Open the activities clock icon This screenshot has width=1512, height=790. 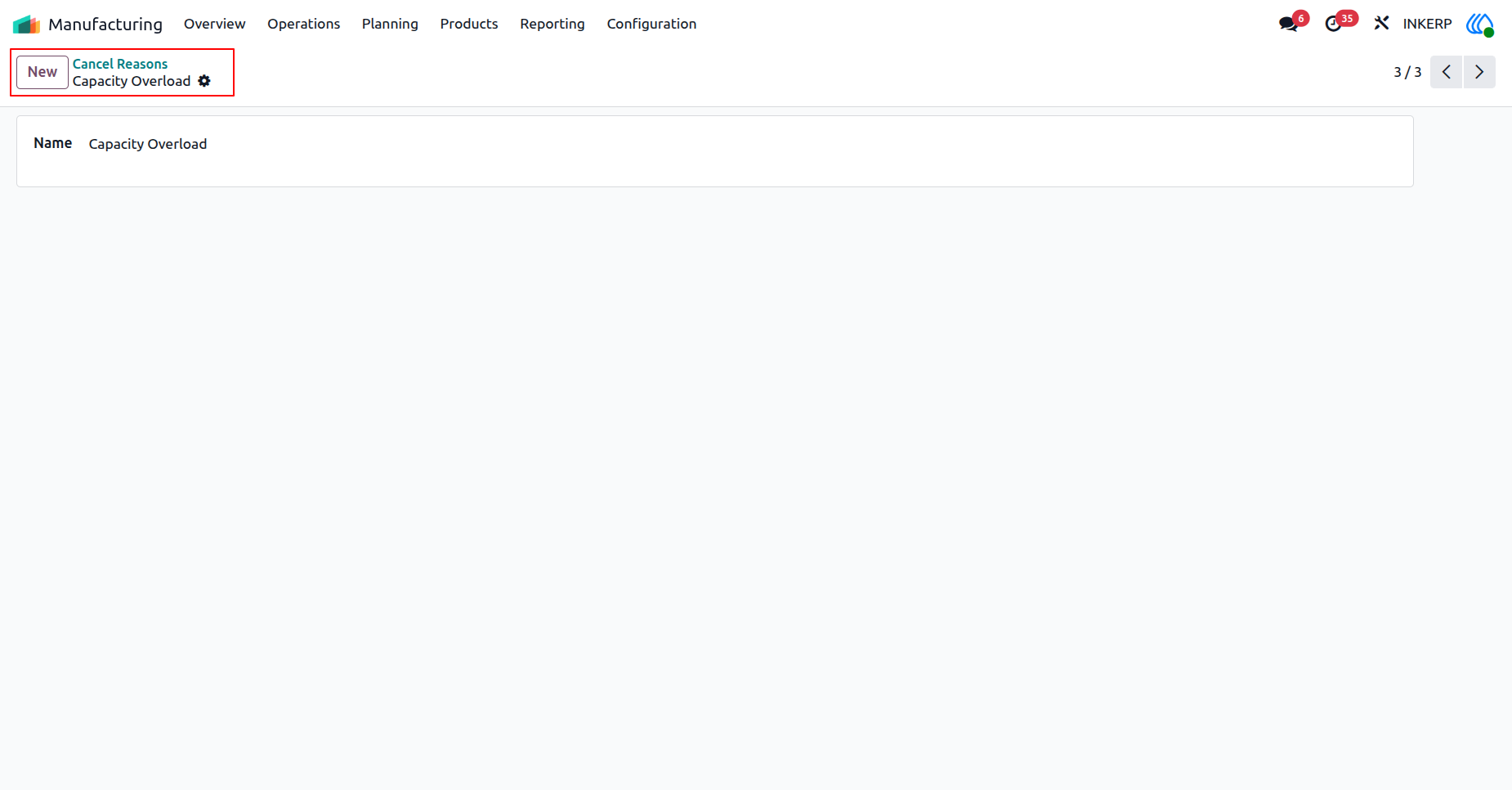pos(1334,24)
